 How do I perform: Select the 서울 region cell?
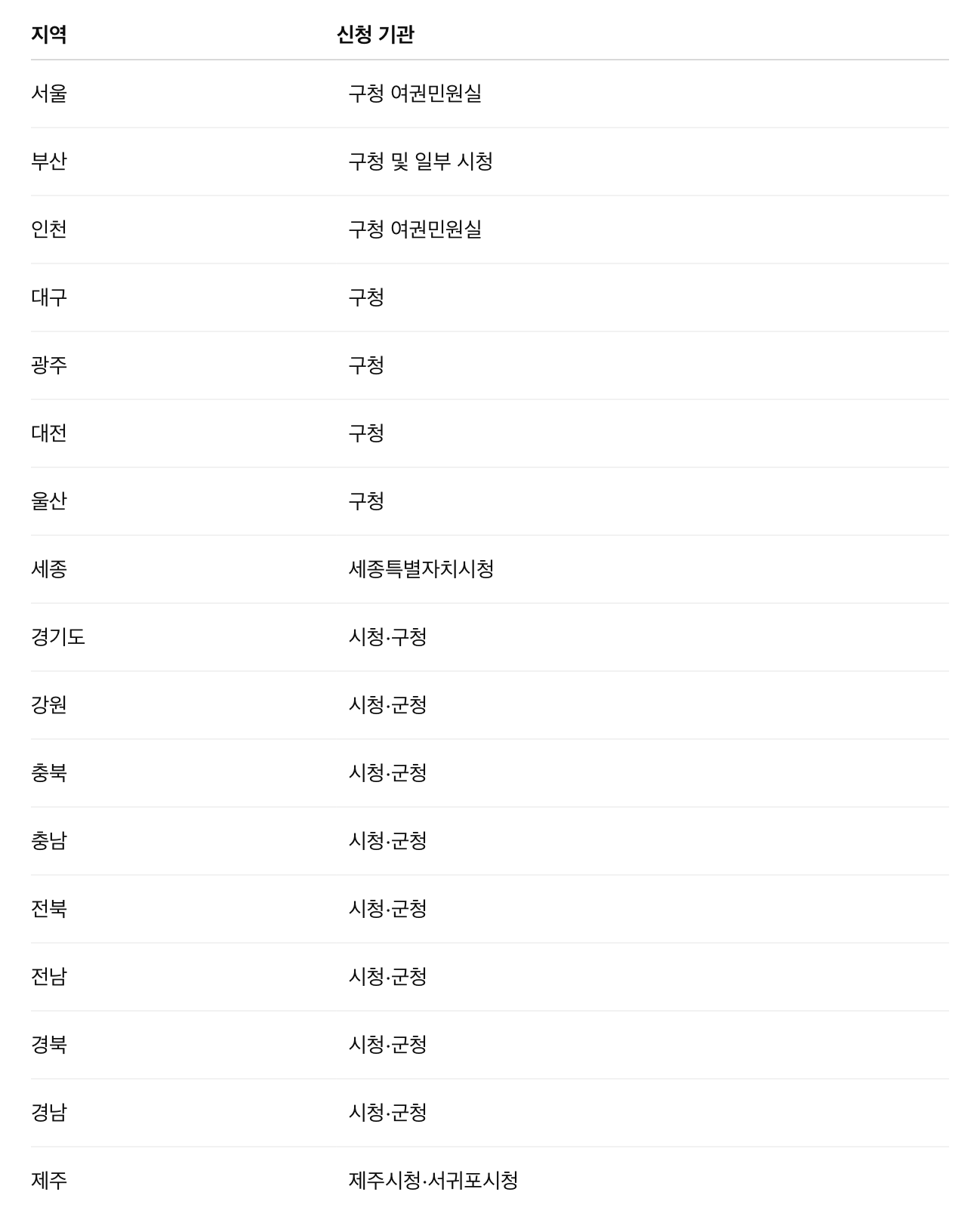(49, 94)
